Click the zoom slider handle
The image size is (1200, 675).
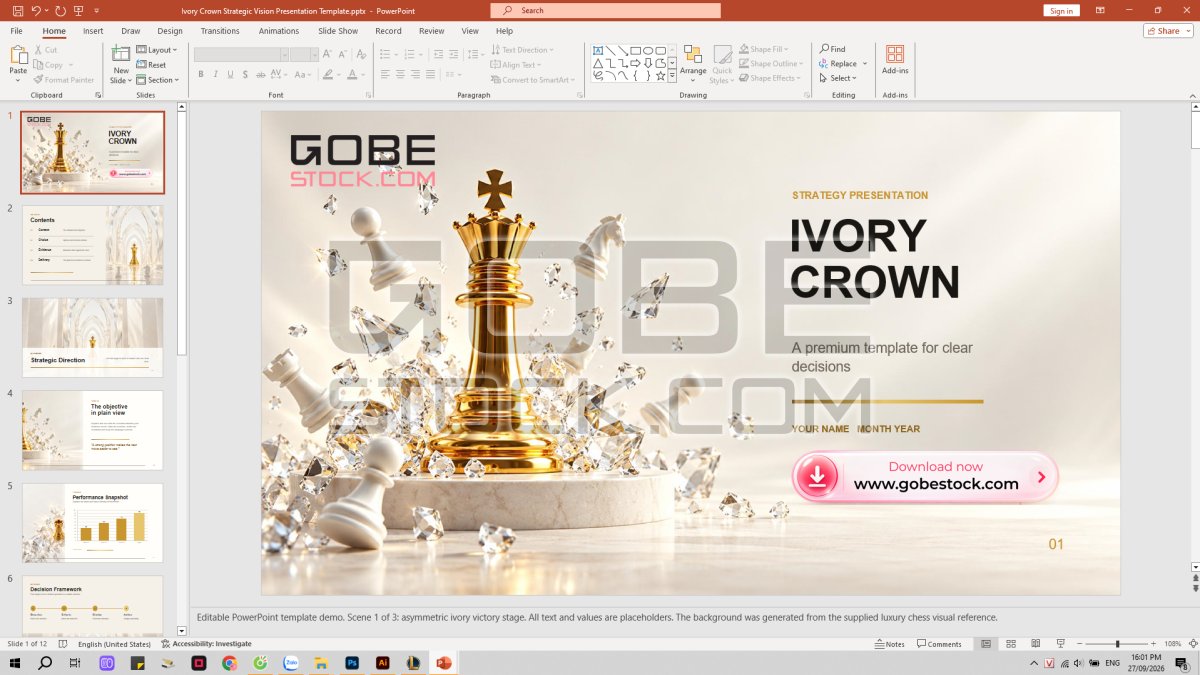[x=1117, y=644]
